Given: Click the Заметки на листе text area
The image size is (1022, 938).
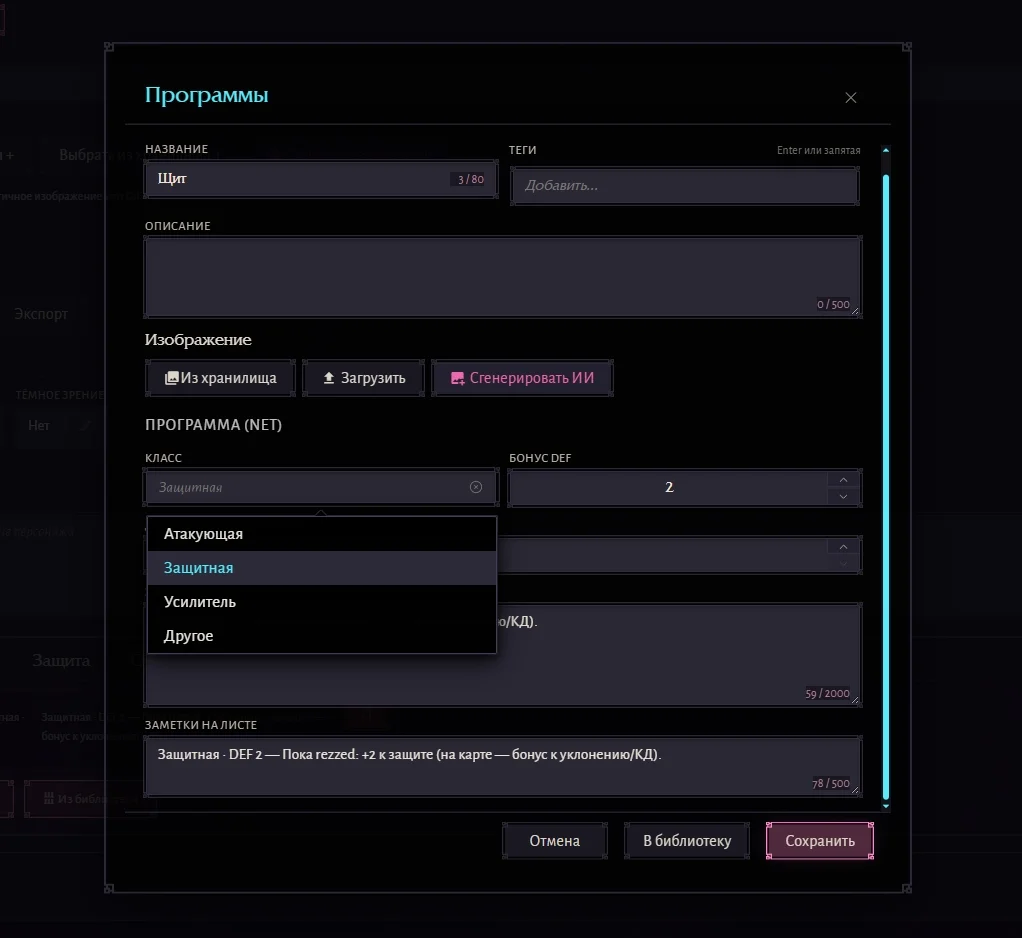Looking at the screenshot, I should [x=503, y=766].
